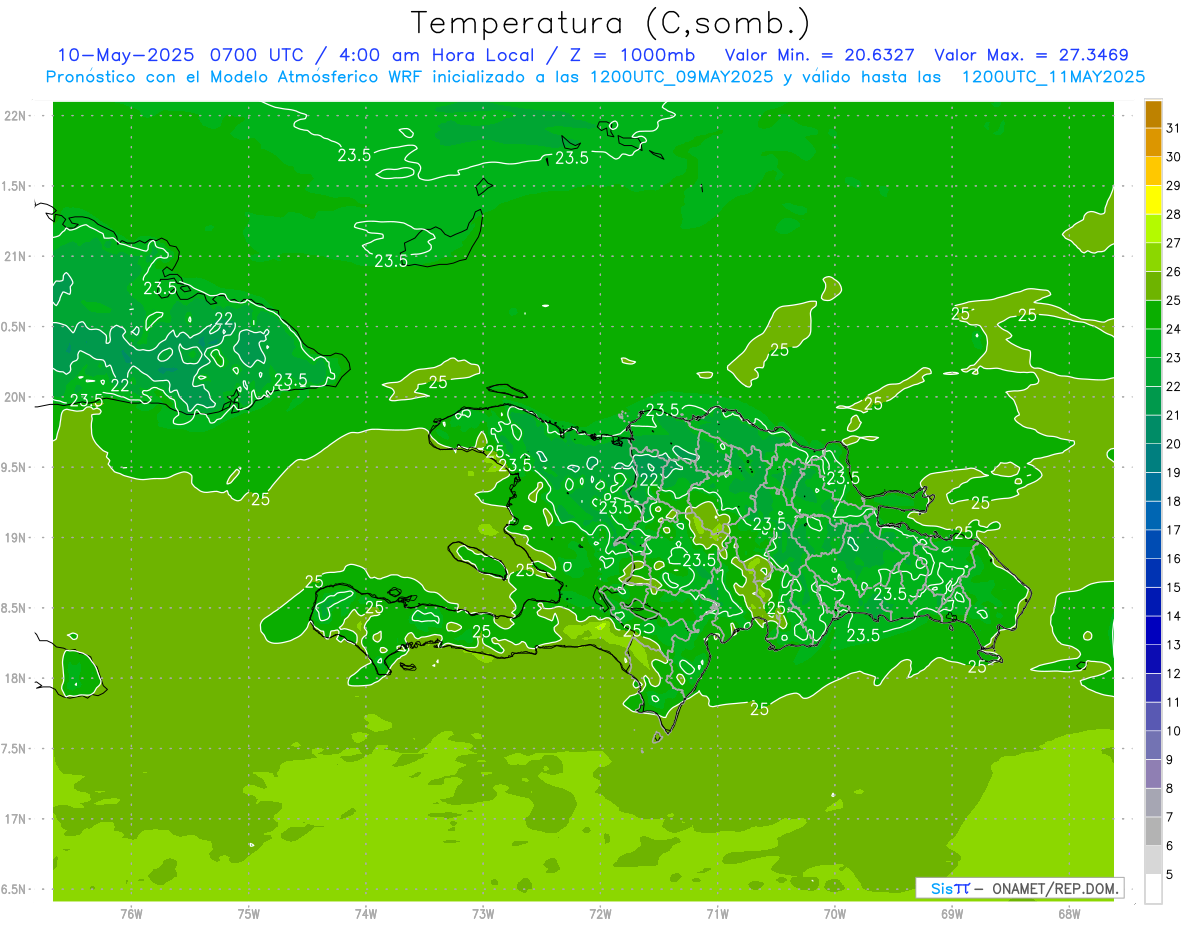
Task: Click the 'Valor Min. = 20.6327' reading
Action: [x=819, y=55]
